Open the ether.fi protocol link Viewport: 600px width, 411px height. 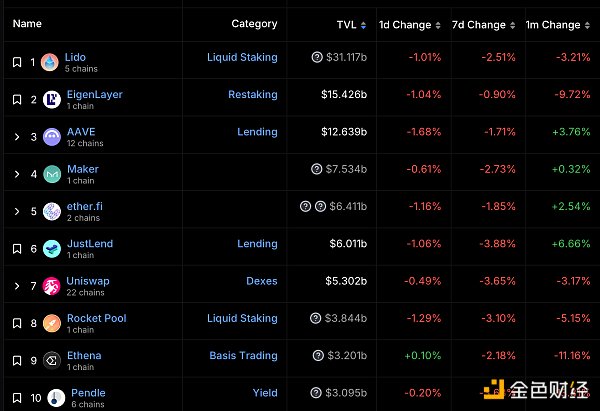84,206
